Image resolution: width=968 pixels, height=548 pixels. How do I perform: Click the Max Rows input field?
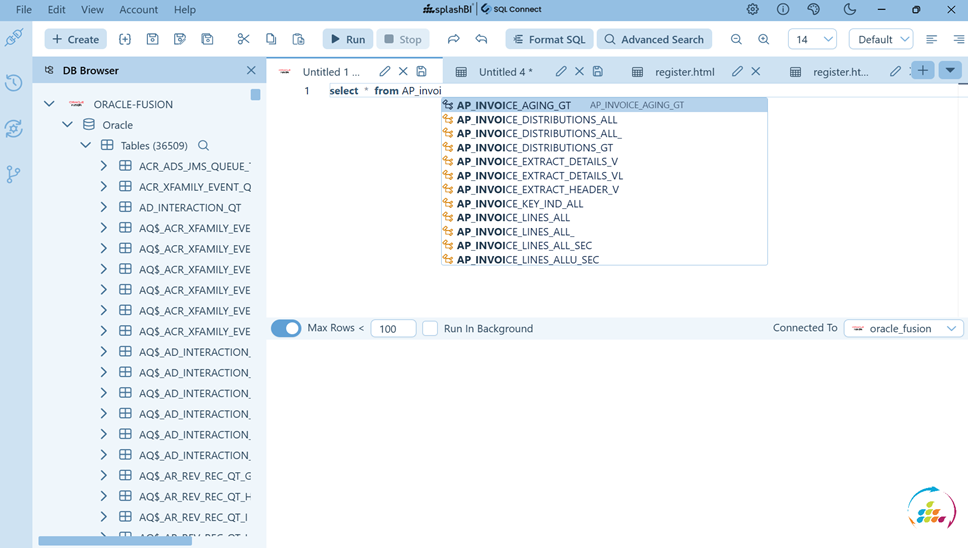393,328
